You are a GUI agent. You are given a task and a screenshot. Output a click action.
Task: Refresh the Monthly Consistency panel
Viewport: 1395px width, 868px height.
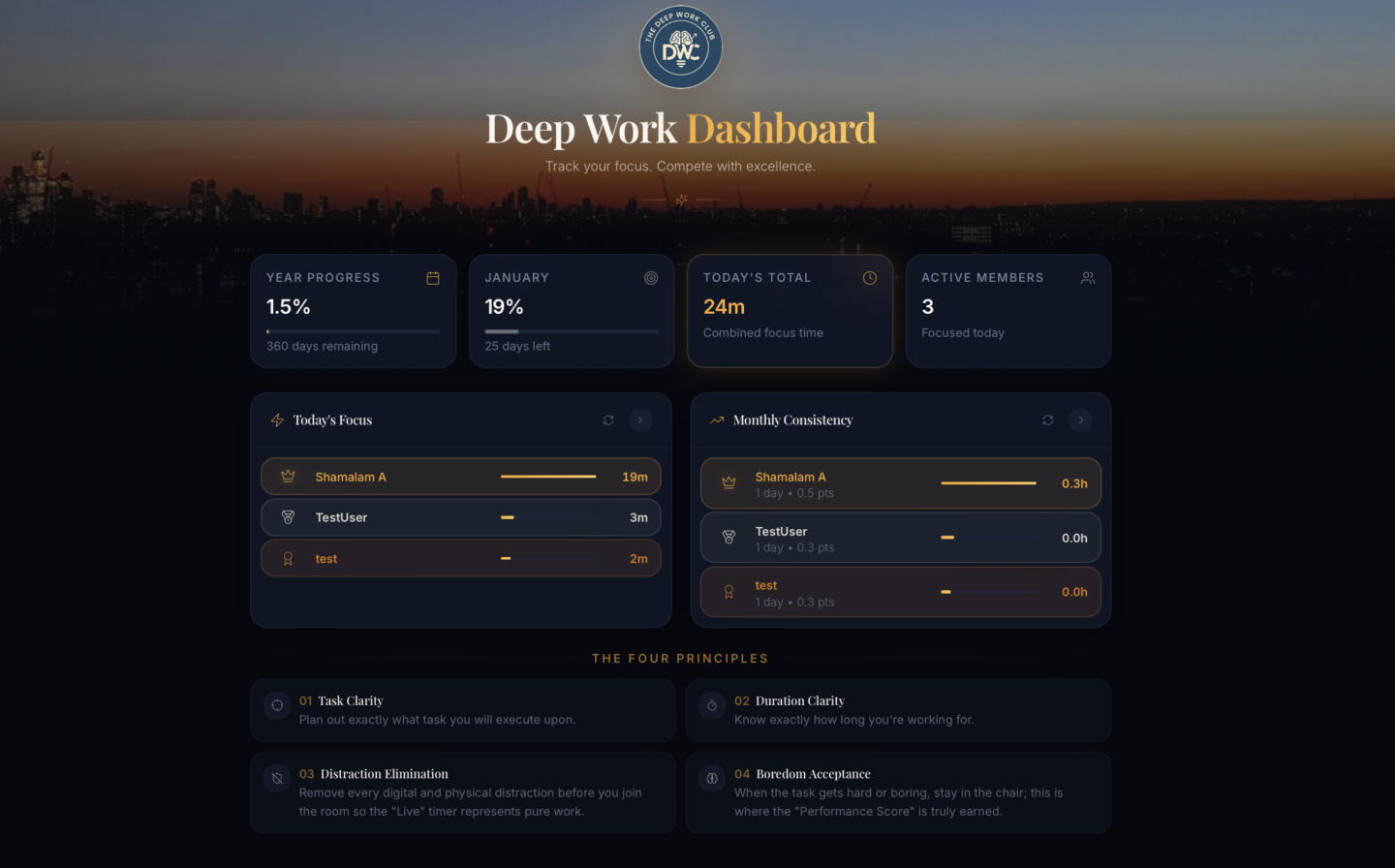click(x=1048, y=420)
